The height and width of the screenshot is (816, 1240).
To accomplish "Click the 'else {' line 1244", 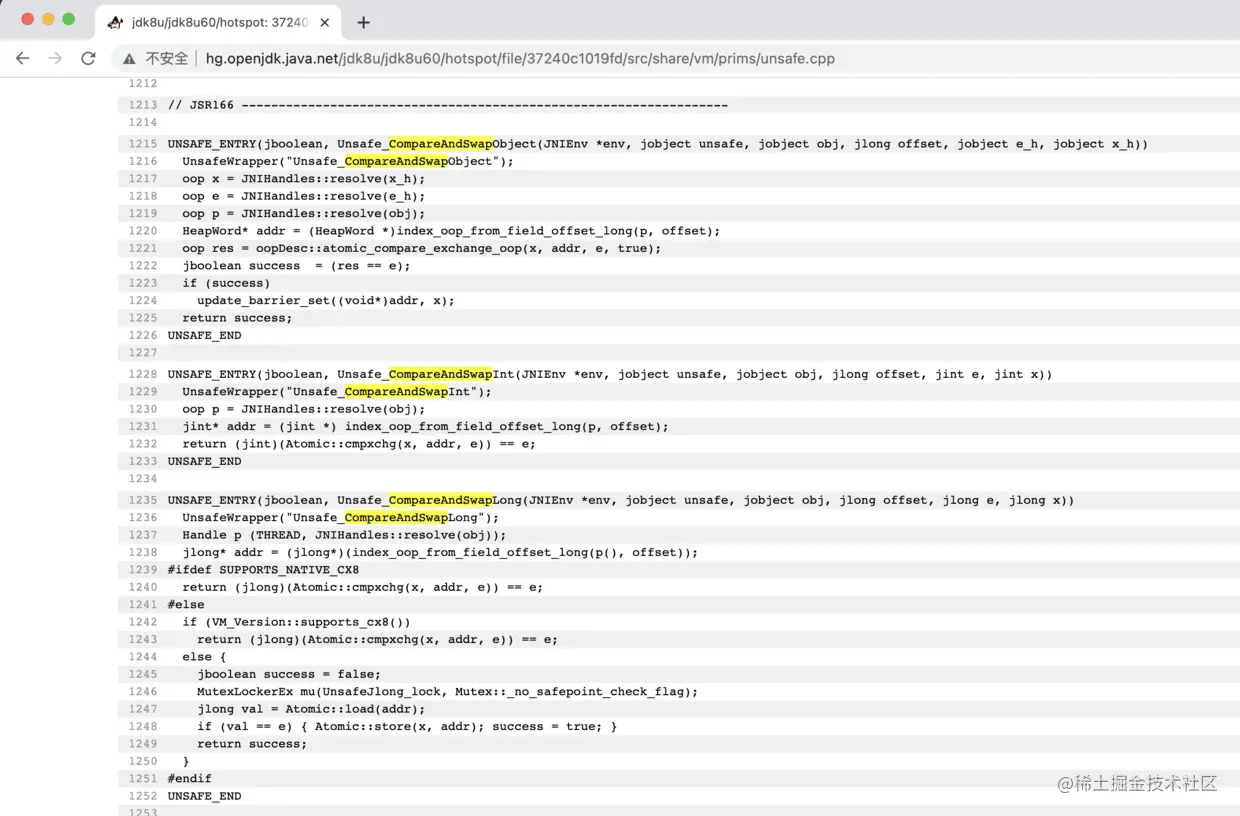I will pos(204,657).
